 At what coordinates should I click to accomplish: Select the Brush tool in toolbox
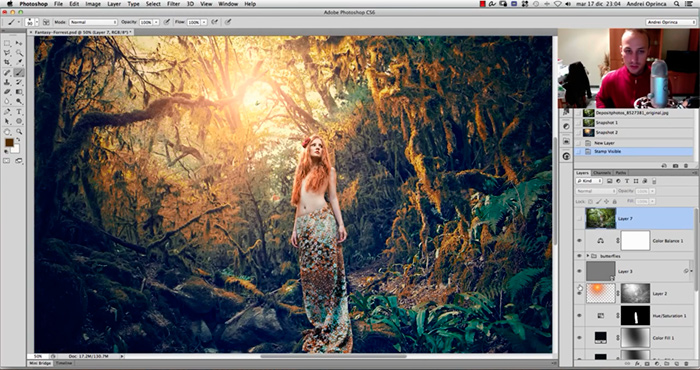pos(19,72)
